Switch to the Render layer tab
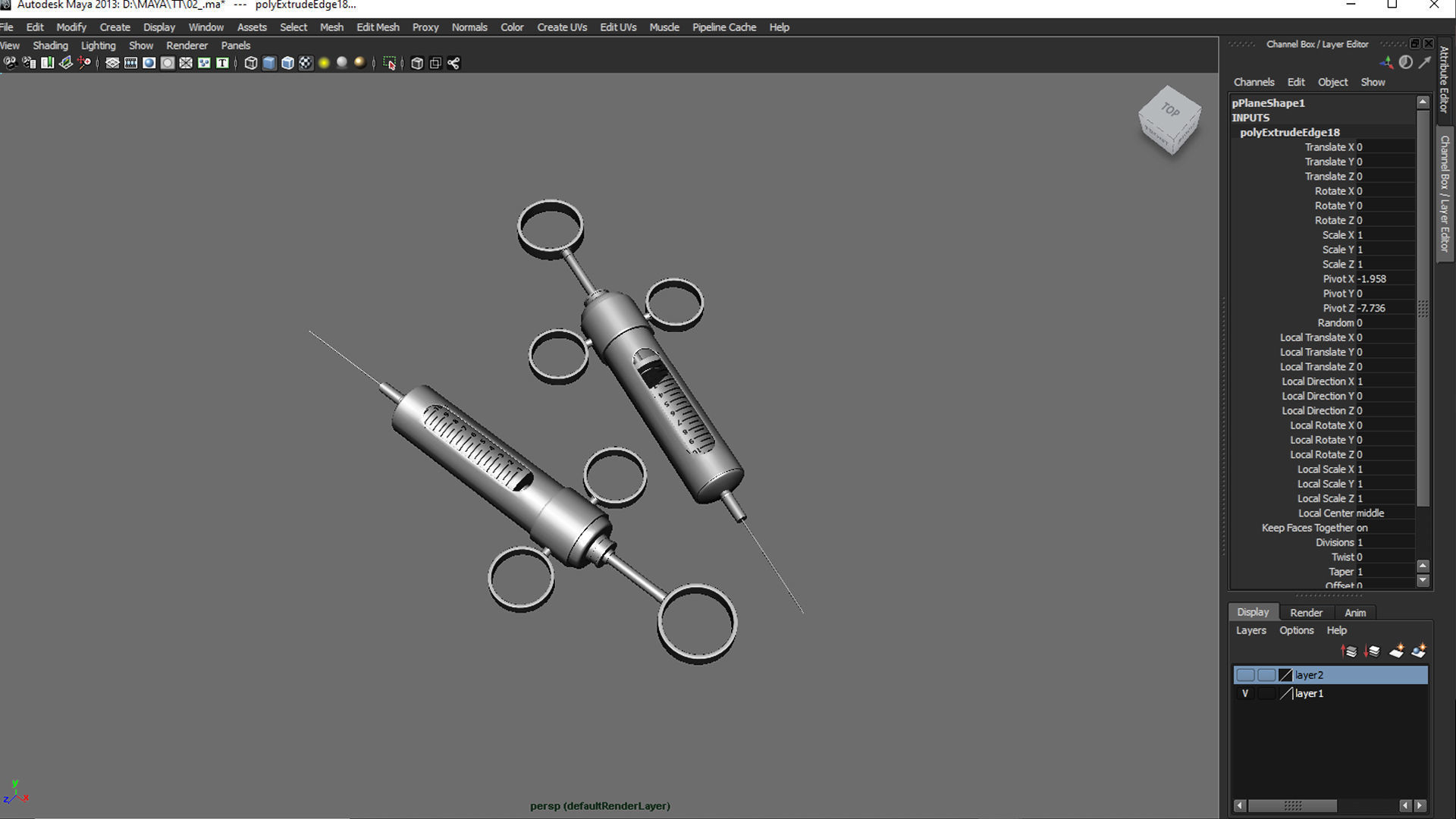Screen dimensions: 1456x819 (1306, 612)
